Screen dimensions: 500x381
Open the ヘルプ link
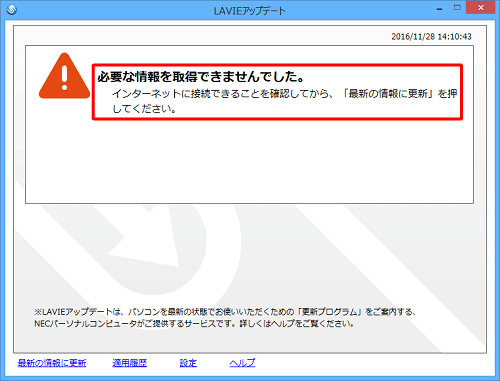click(x=242, y=363)
